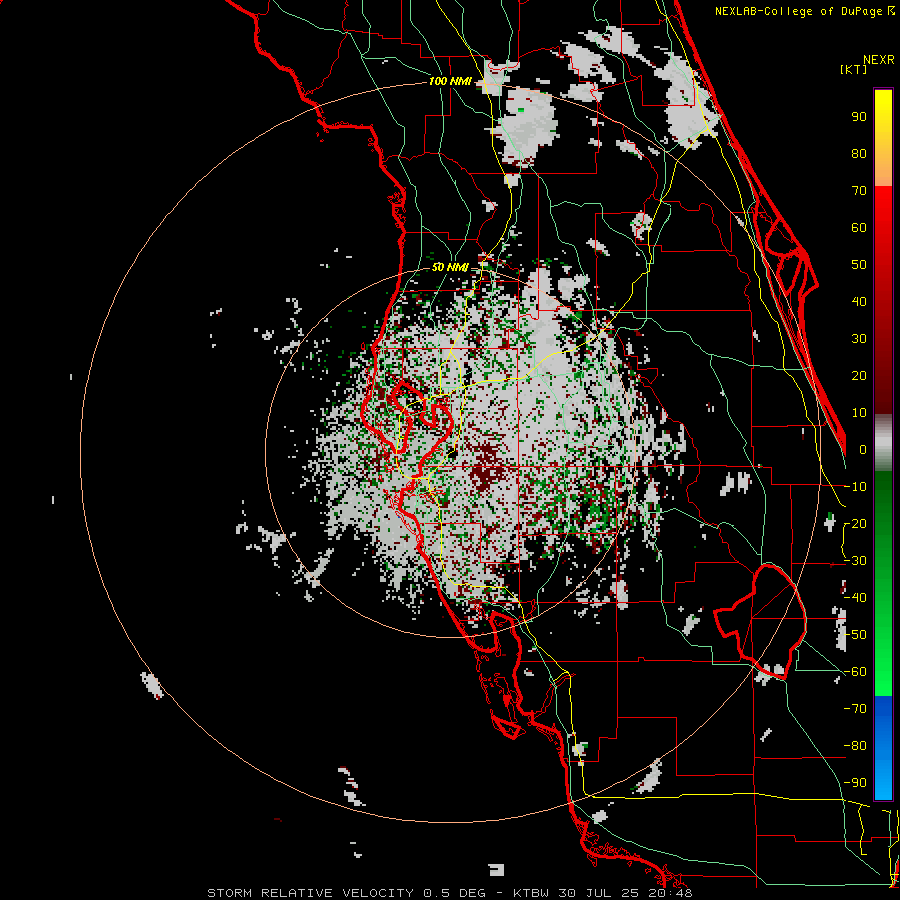Click the positive 70 knot scale label
Viewport: 900px width, 900px height.
pos(859,191)
